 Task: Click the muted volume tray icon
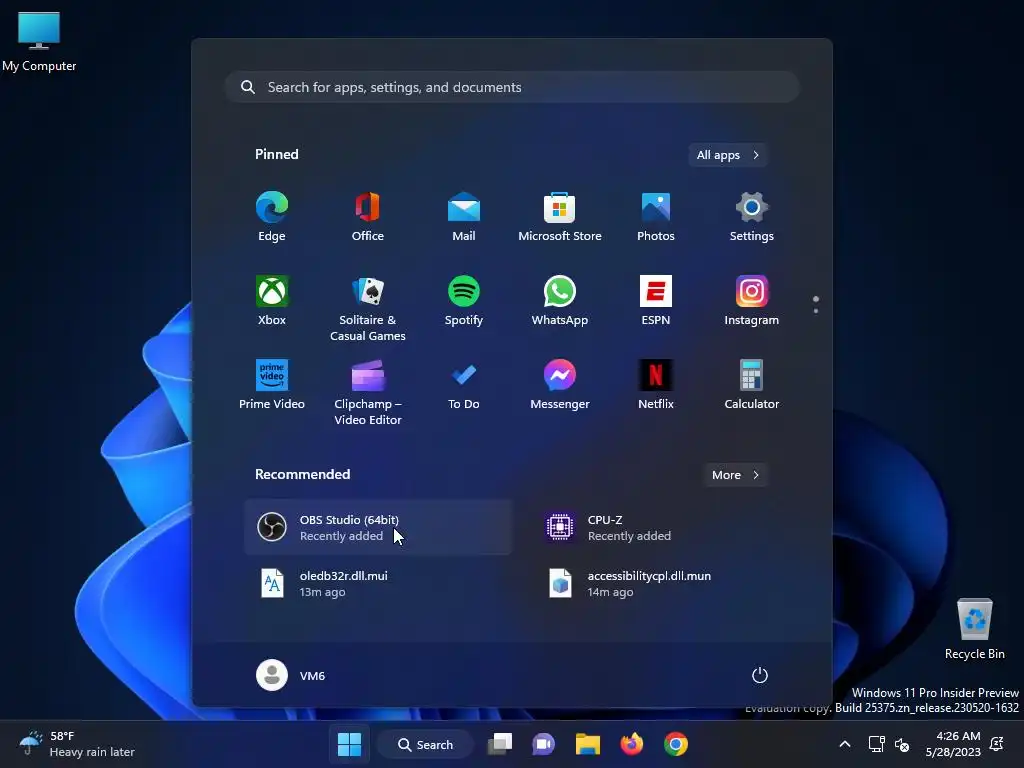pyautogui.click(x=902, y=744)
